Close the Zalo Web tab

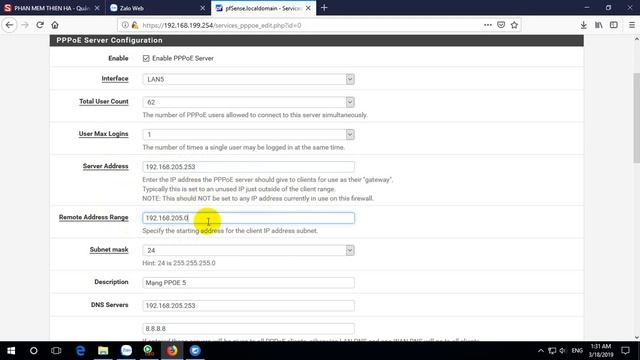202,8
